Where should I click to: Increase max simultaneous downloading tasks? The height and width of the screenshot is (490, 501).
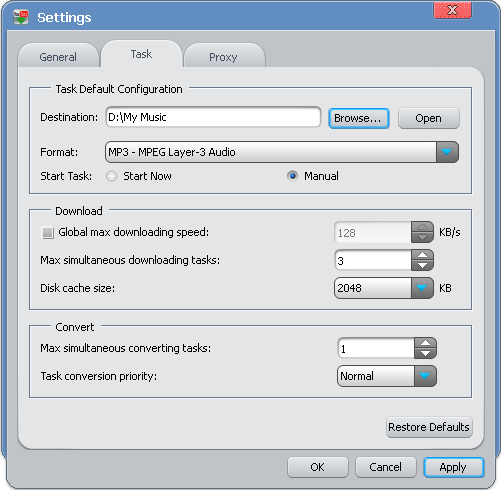click(422, 255)
